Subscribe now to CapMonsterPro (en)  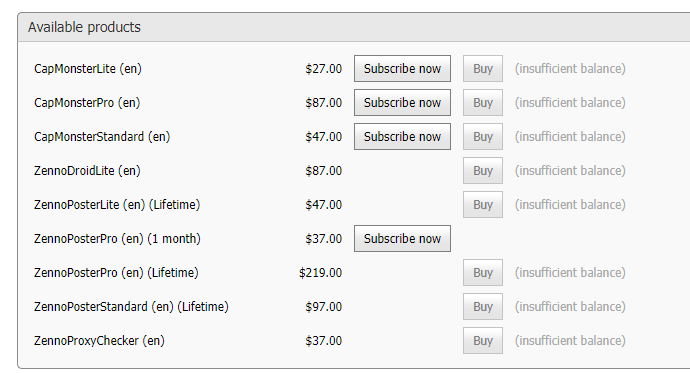pyautogui.click(x=402, y=102)
